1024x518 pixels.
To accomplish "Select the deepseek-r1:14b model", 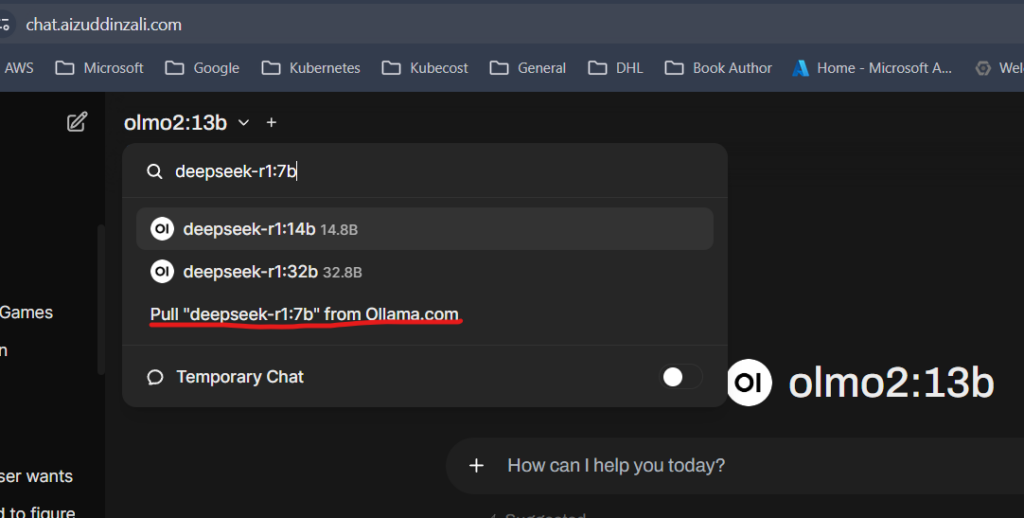I will tap(424, 229).
